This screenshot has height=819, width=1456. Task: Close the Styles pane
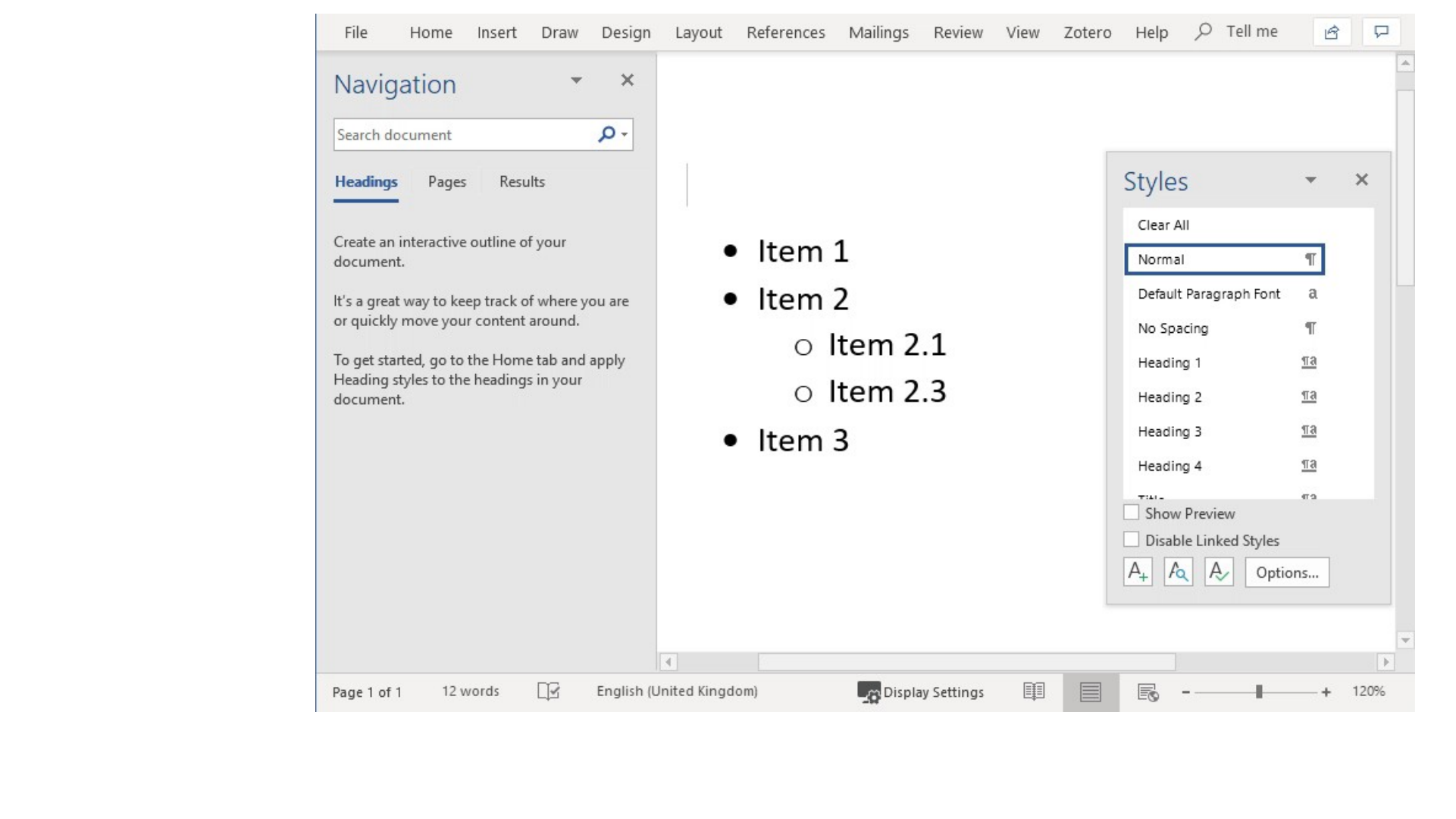tap(1362, 180)
